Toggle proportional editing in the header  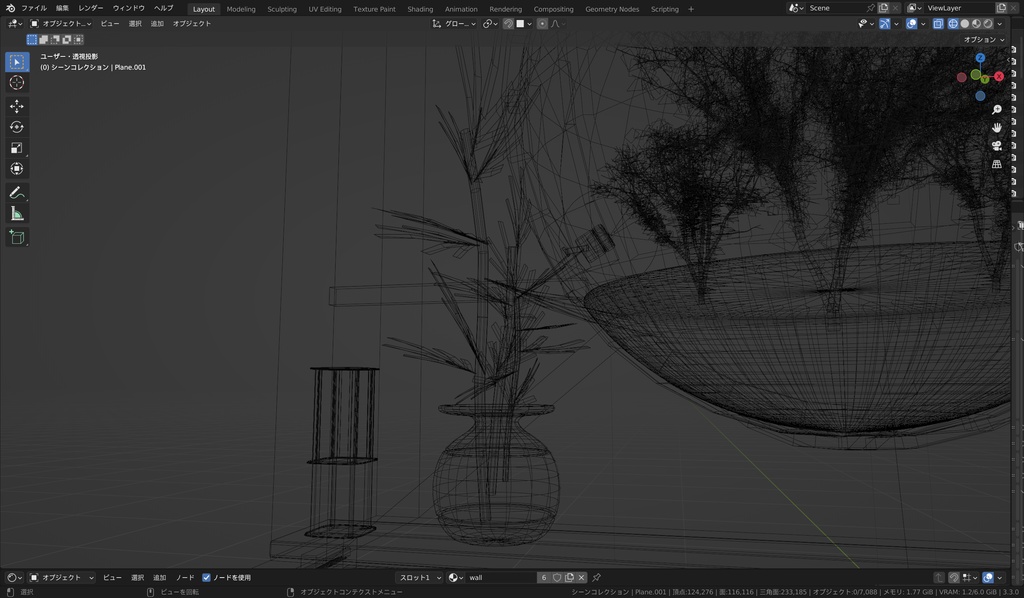pyautogui.click(x=542, y=24)
